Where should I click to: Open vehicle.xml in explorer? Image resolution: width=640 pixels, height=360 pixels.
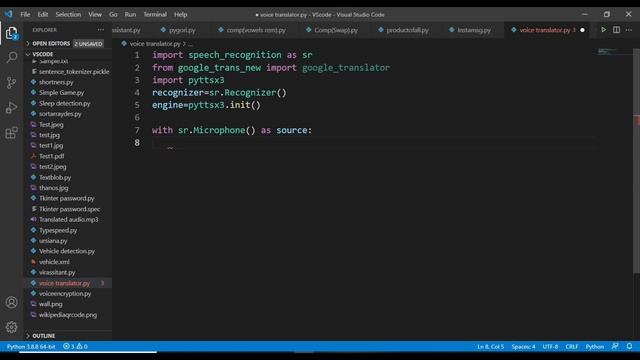point(54,262)
